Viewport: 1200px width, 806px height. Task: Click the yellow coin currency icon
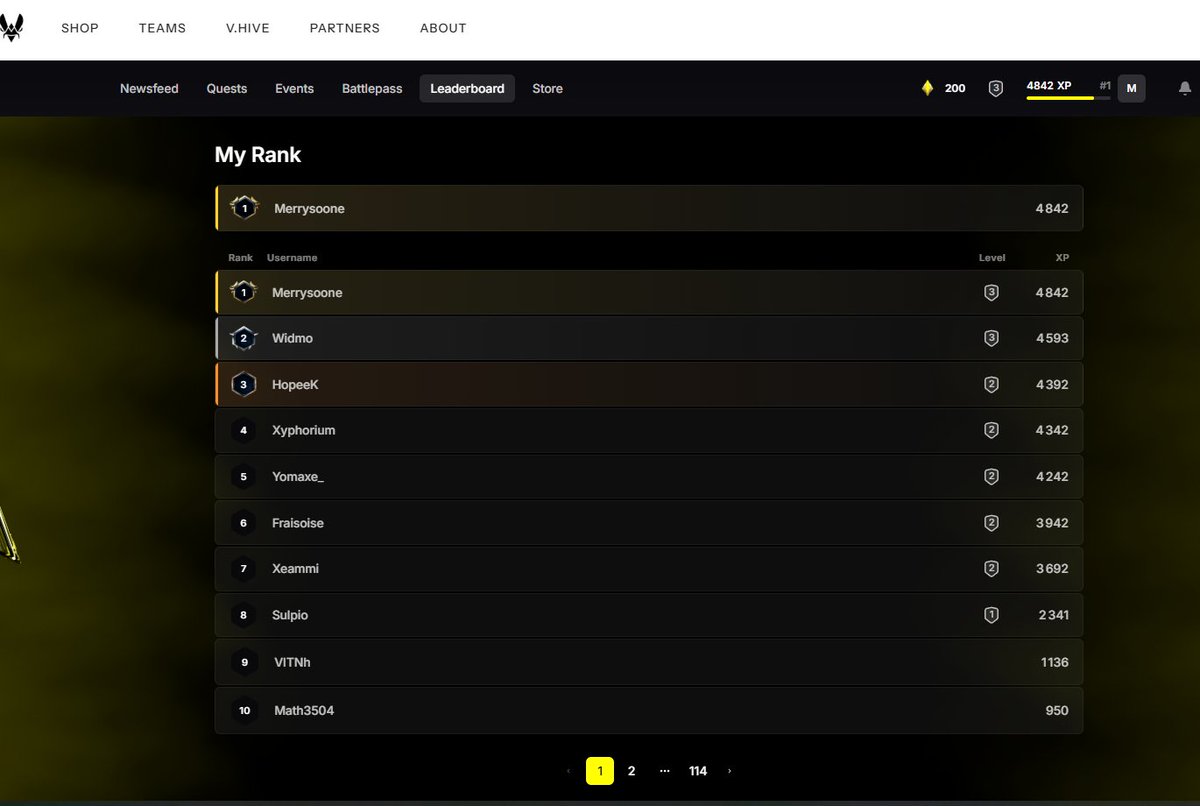click(x=927, y=88)
